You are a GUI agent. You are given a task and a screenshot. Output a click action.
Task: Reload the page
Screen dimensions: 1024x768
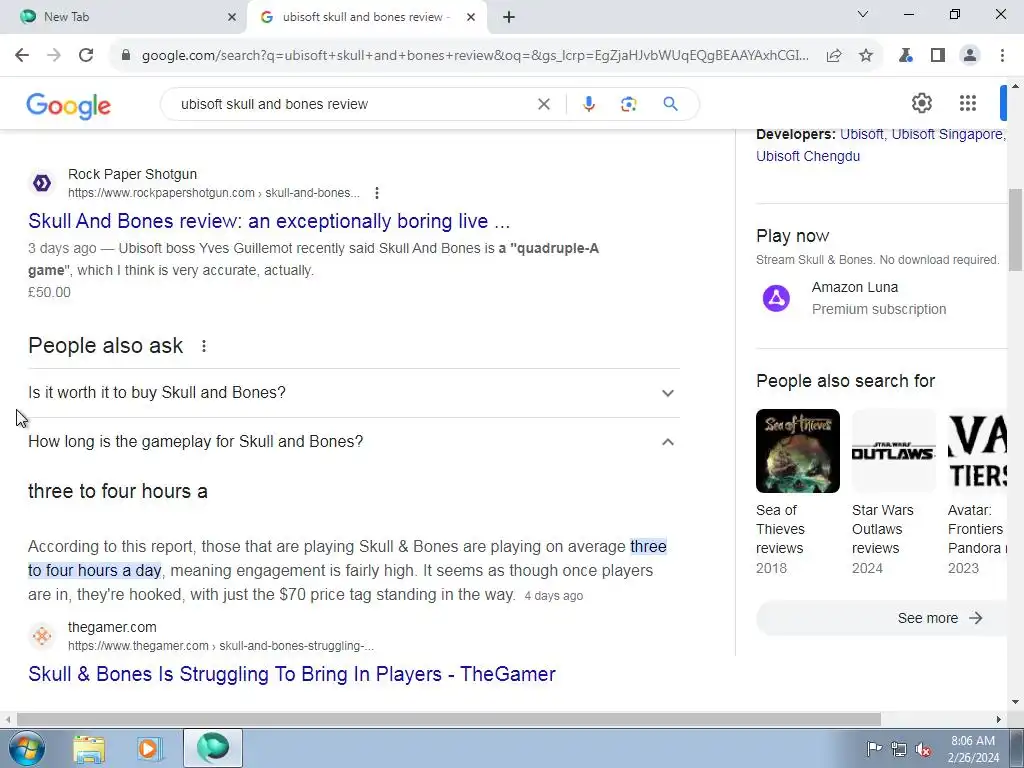[x=86, y=56]
